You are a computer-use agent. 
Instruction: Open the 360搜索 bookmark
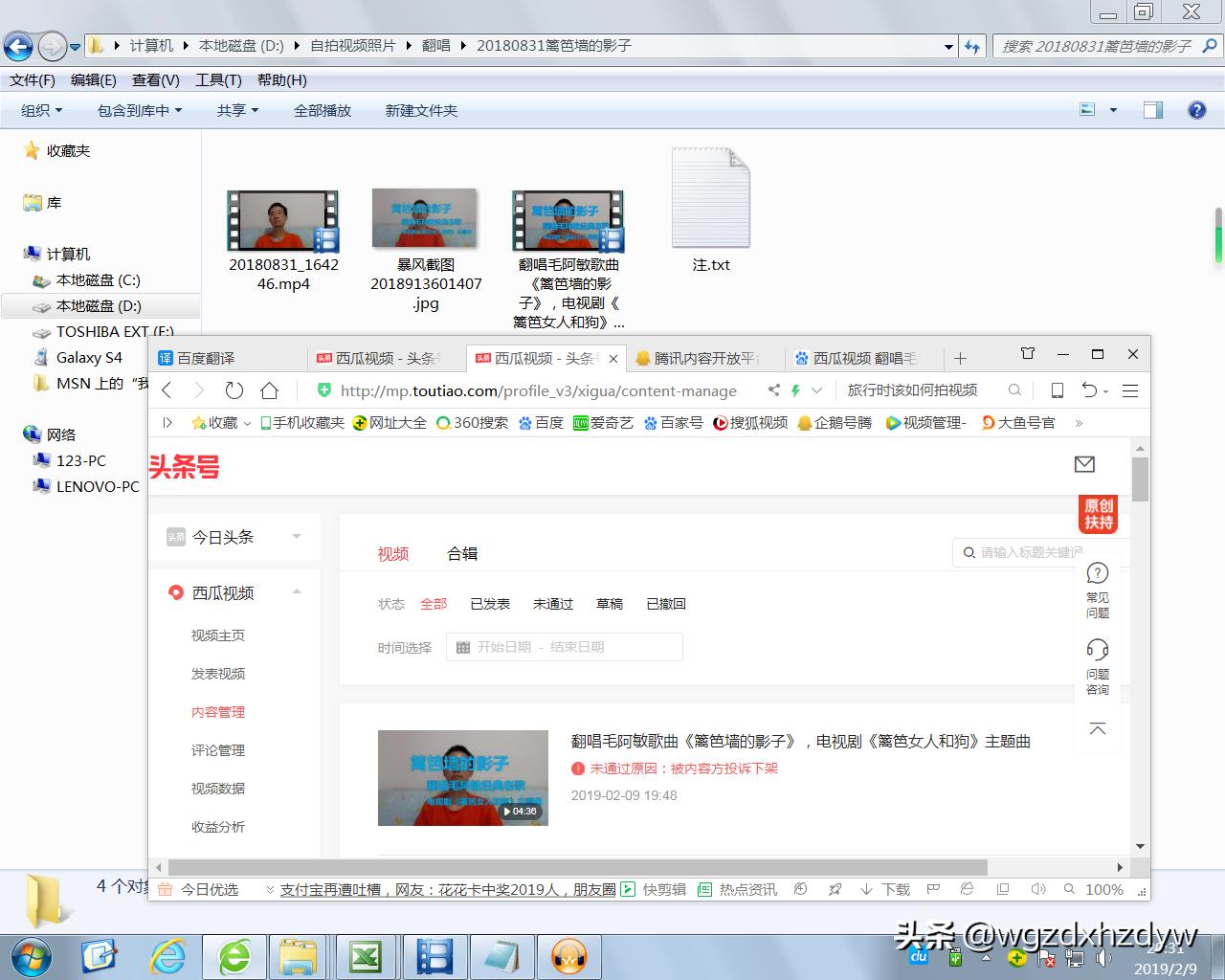[x=473, y=422]
